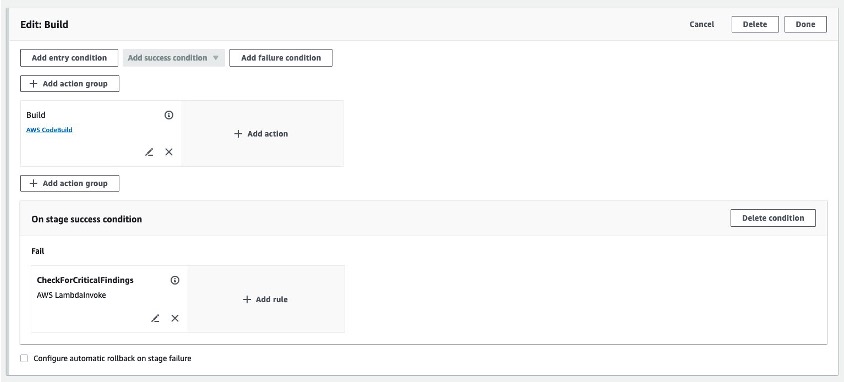Edit the Build action with pencil icon

point(149,152)
